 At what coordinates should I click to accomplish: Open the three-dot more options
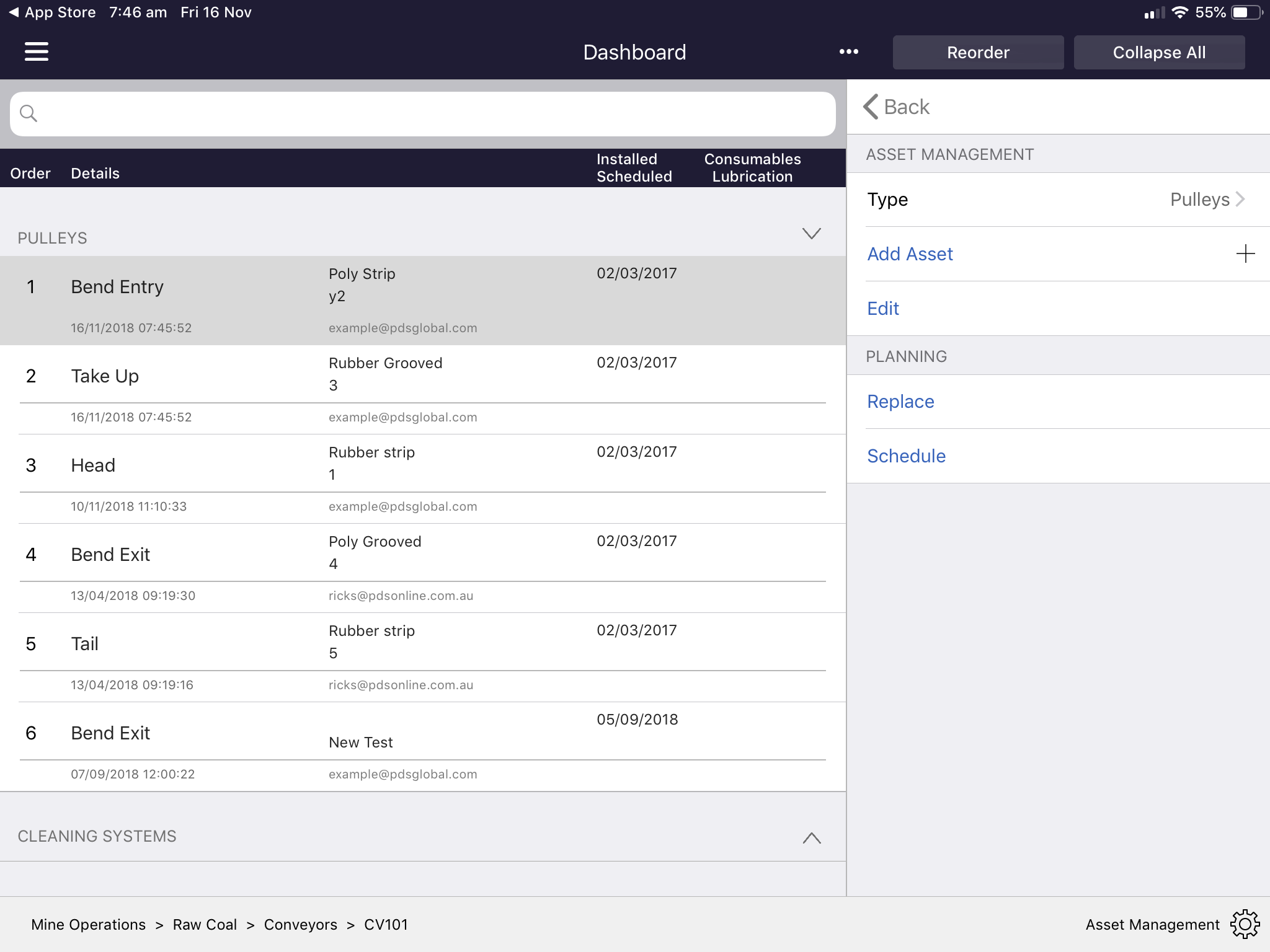coord(848,51)
